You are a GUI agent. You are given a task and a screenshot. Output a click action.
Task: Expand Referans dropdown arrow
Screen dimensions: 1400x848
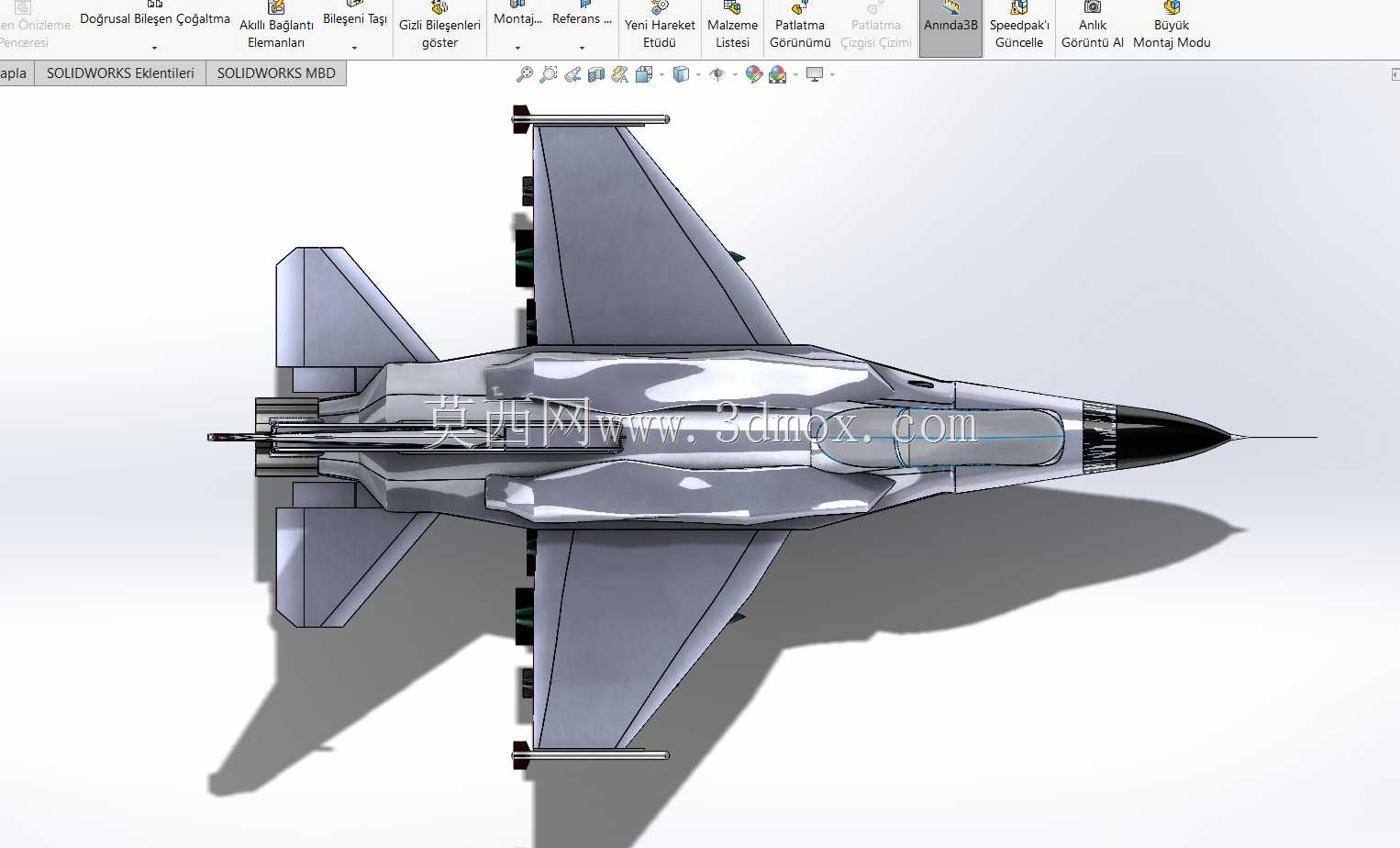click(x=582, y=48)
